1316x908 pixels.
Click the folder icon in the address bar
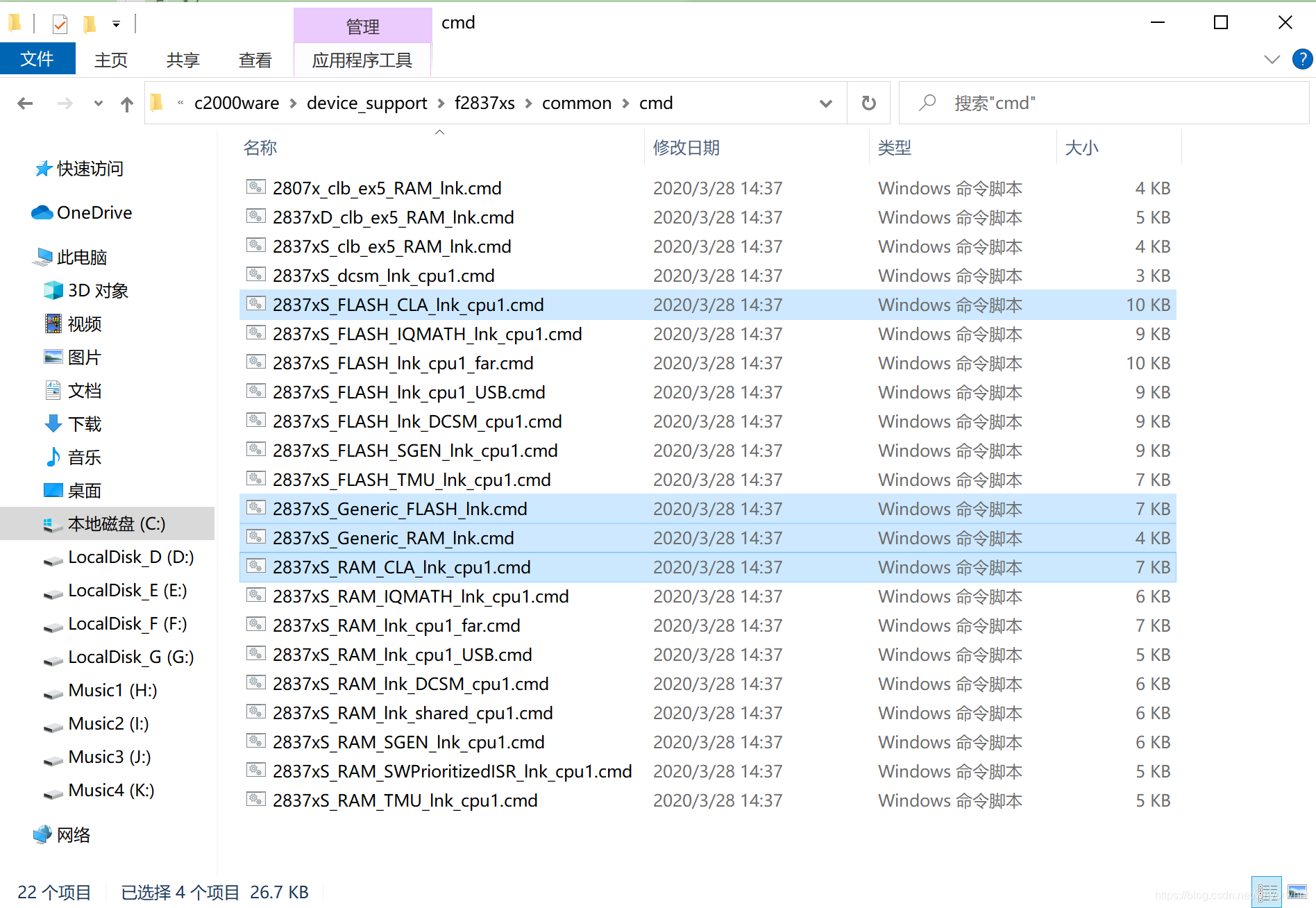pos(157,103)
